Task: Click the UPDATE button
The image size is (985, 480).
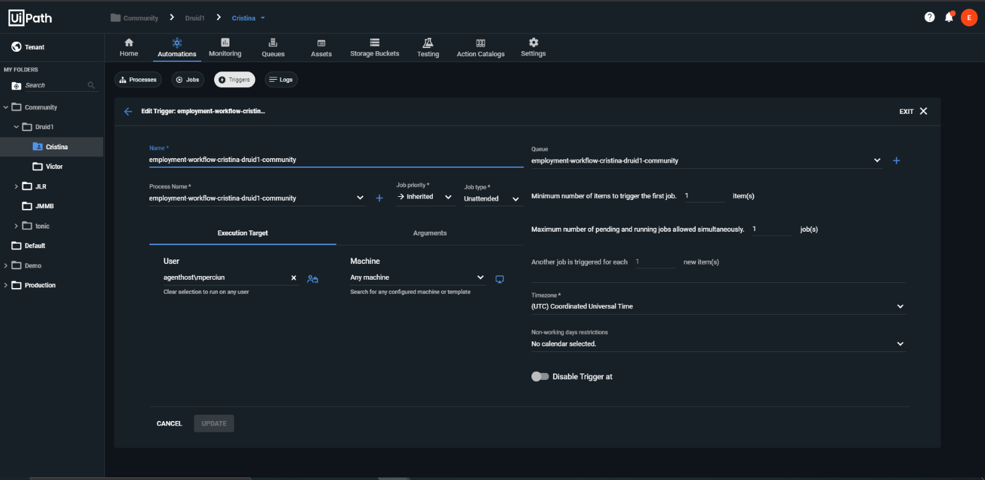Action: (214, 423)
